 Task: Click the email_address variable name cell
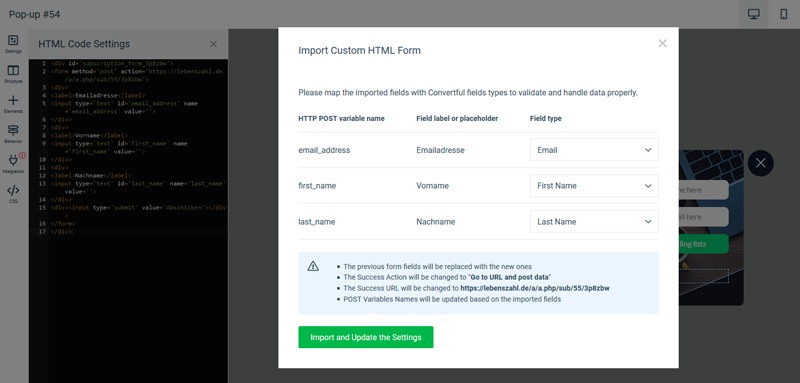point(324,150)
